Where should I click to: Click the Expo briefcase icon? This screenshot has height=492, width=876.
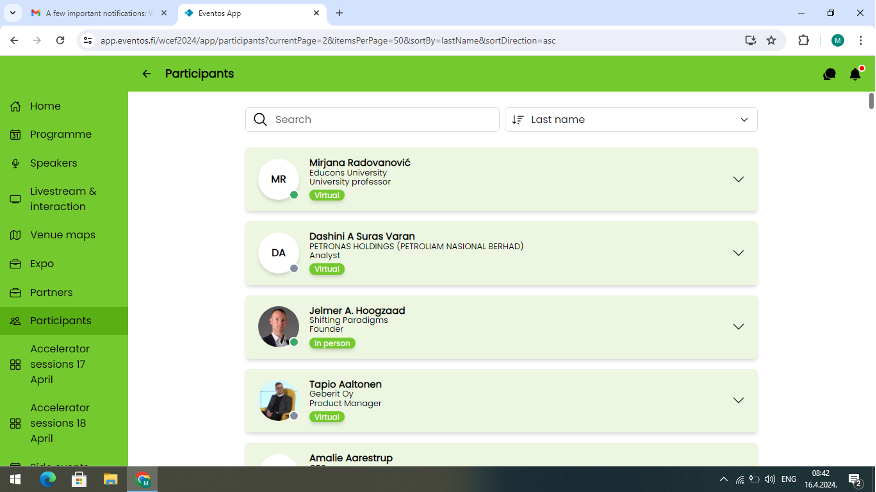pyautogui.click(x=15, y=264)
